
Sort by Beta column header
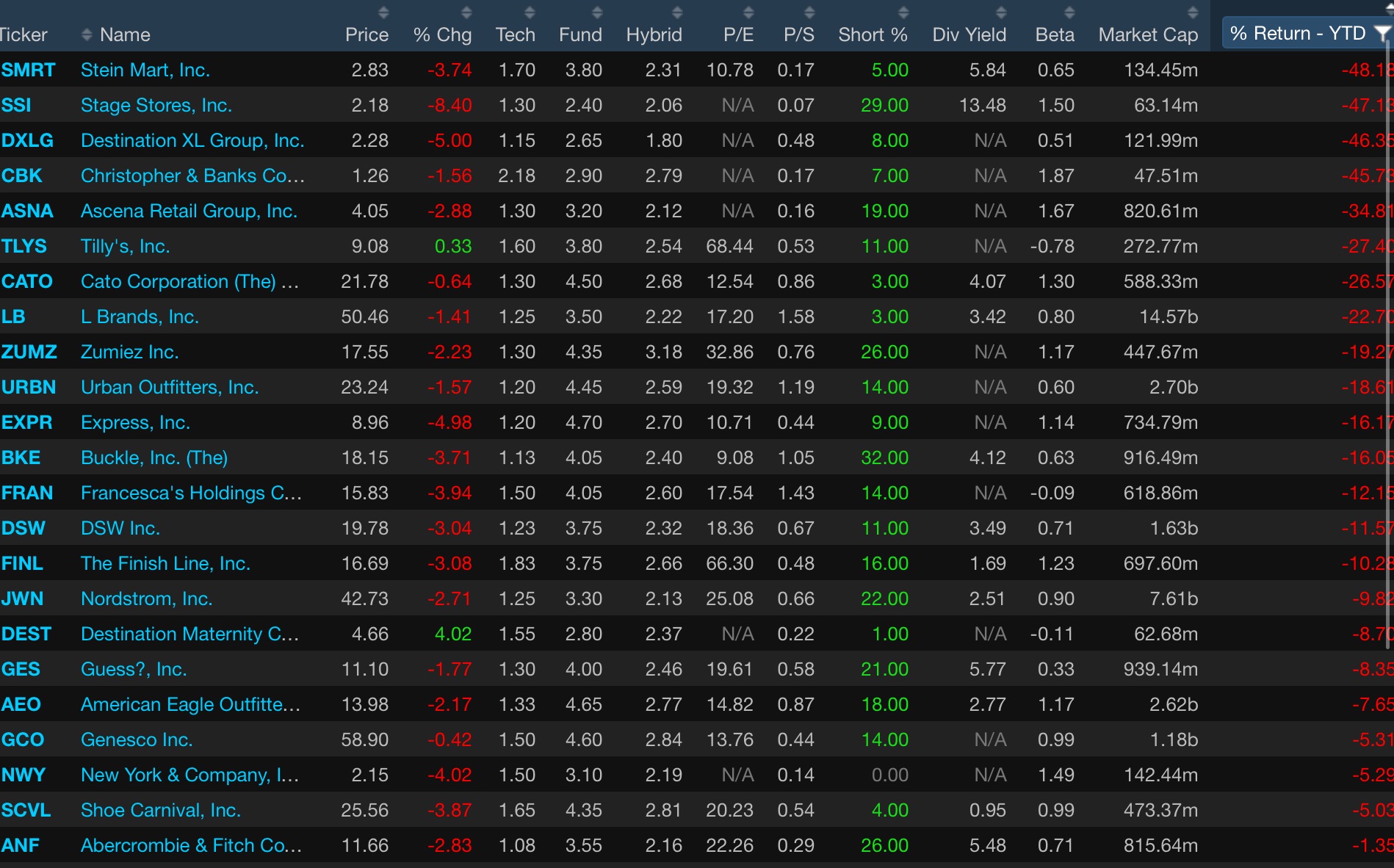(x=1055, y=35)
